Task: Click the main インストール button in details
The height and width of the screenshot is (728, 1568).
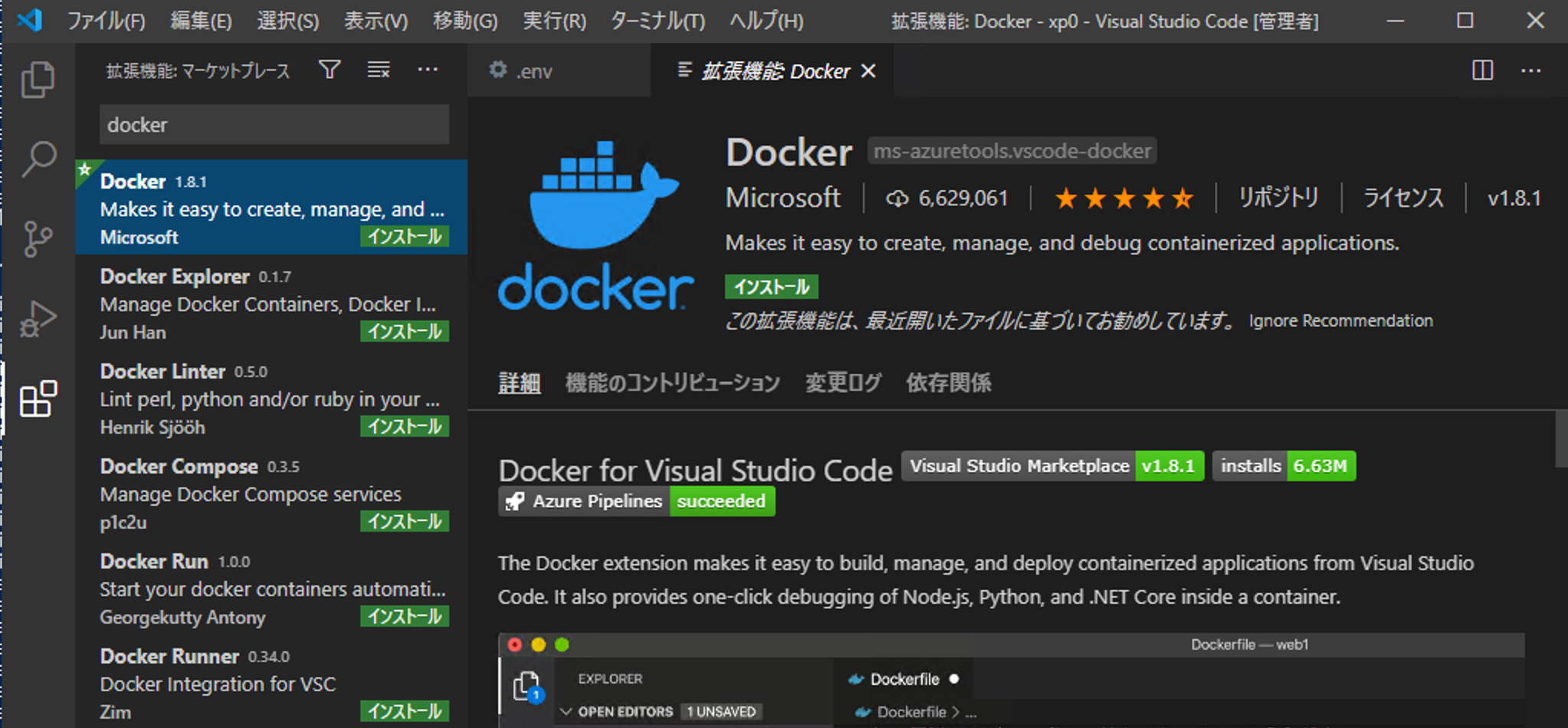Action: pyautogui.click(x=772, y=287)
